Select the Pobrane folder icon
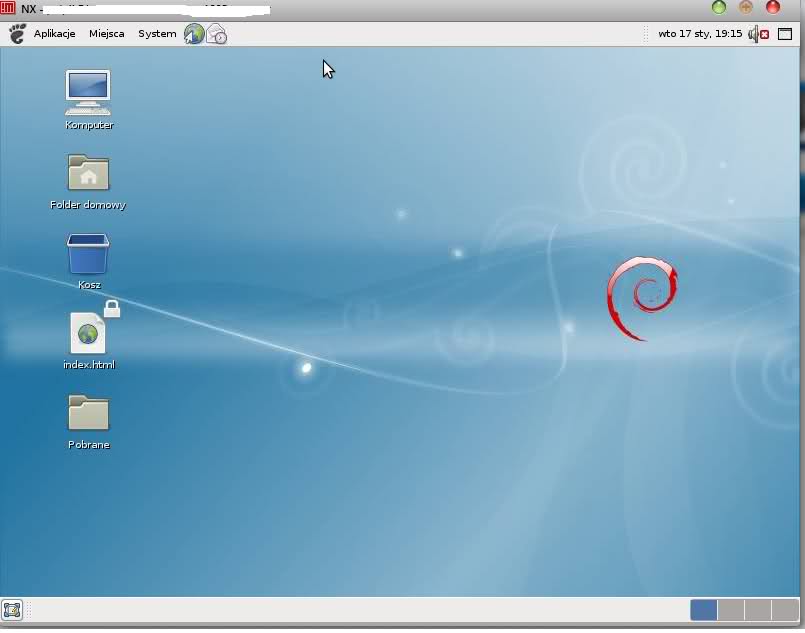This screenshot has height=633, width=805. click(88, 412)
